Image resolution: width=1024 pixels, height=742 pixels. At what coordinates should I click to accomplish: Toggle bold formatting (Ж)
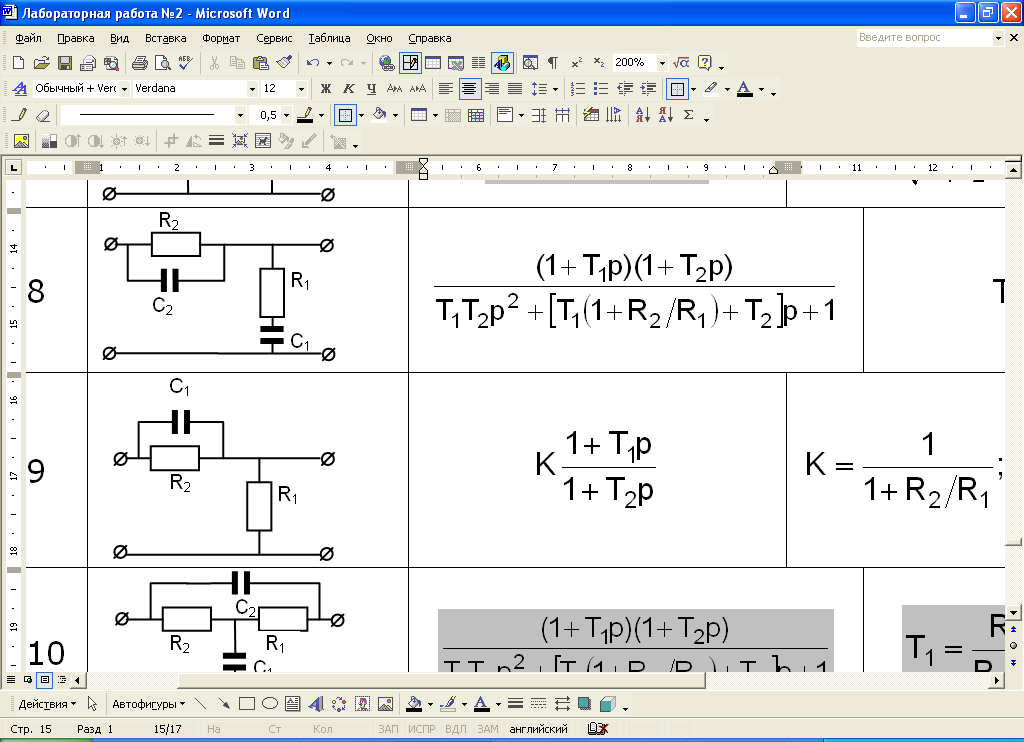click(x=326, y=89)
